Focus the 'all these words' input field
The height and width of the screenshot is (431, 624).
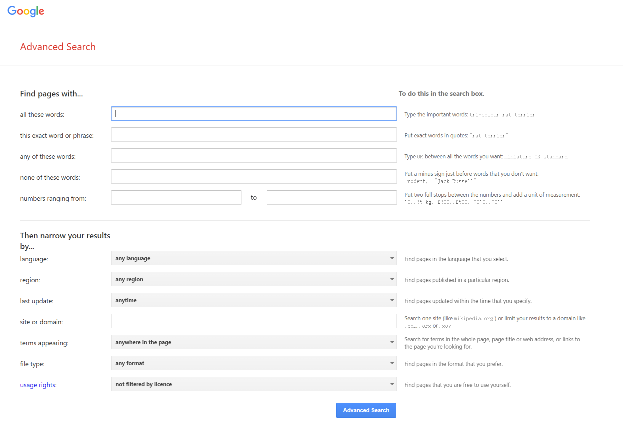tap(254, 113)
